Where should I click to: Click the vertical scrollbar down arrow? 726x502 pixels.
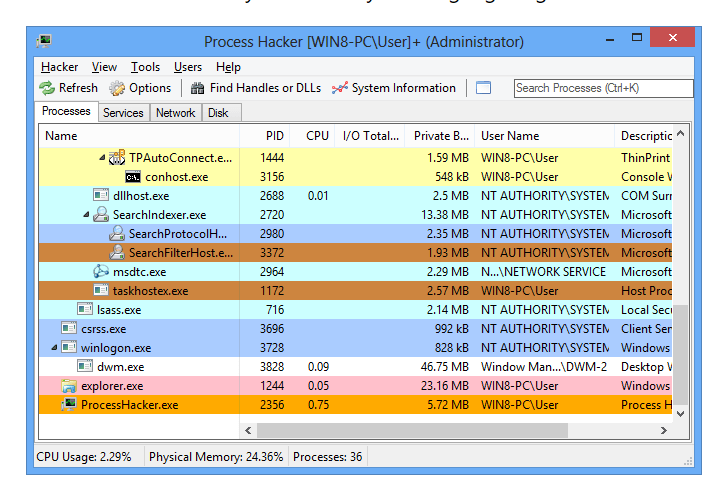(x=680, y=414)
